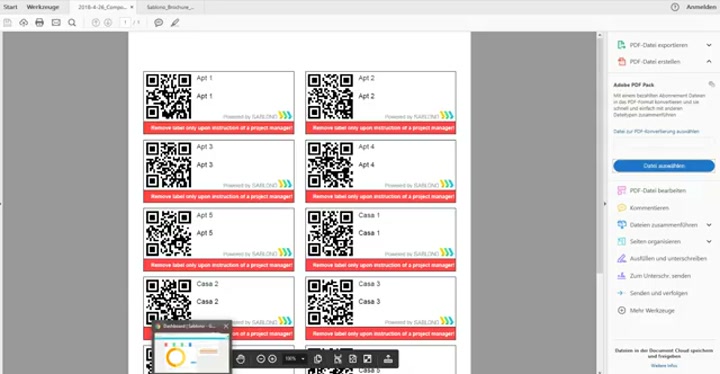Expand PDF-Datei exportieren section
This screenshot has width=720, height=374.
(x=709, y=45)
